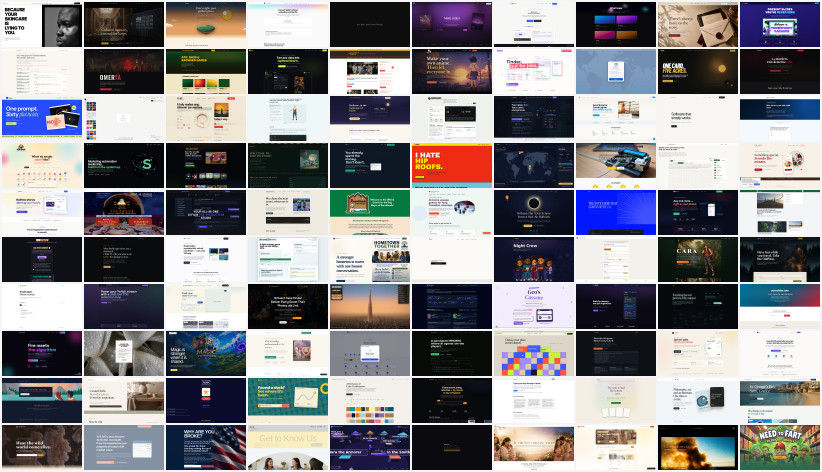Viewport: 822px width, 472px height.
Task: Click the white petals with card thumbnail
Action: click(x=124, y=353)
